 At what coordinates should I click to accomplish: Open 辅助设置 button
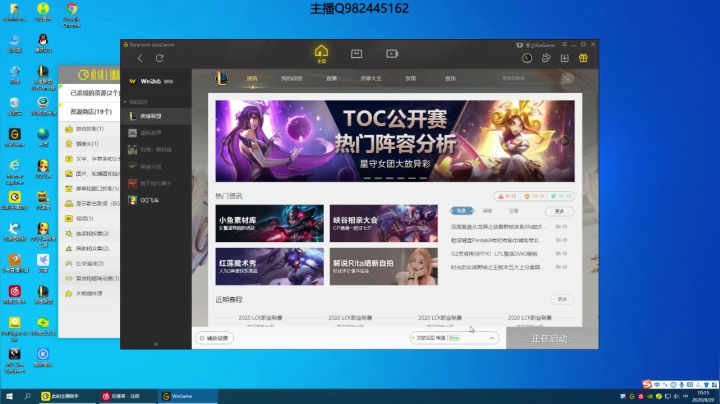(214, 338)
